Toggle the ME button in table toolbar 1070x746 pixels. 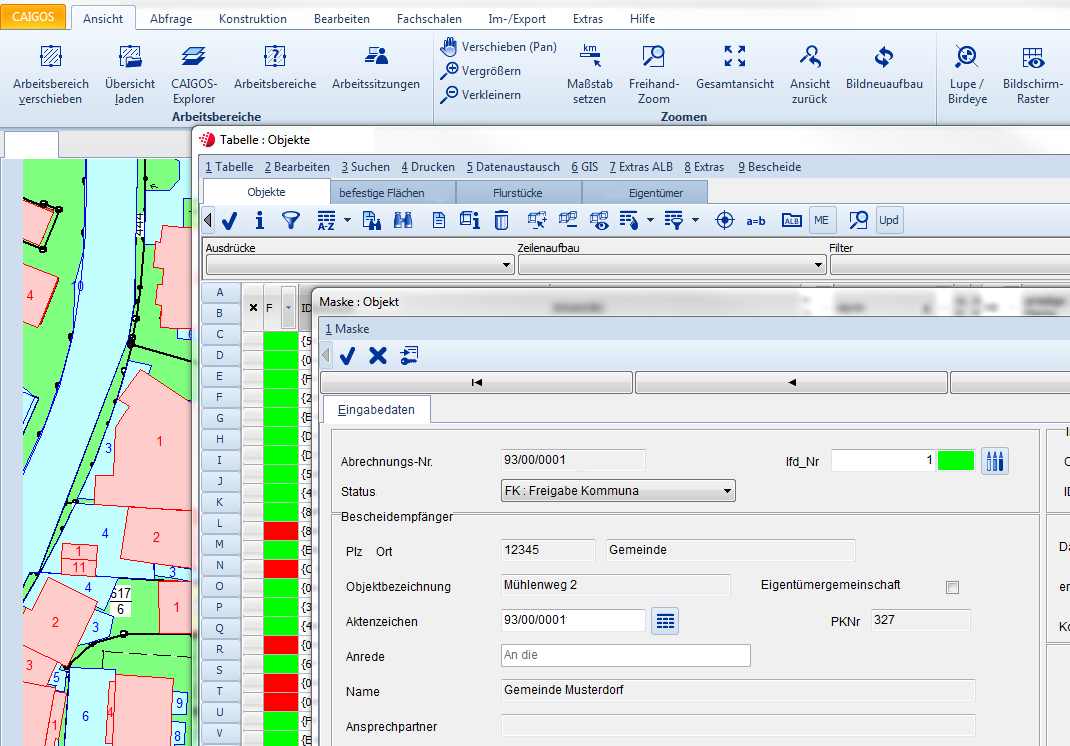pos(822,220)
